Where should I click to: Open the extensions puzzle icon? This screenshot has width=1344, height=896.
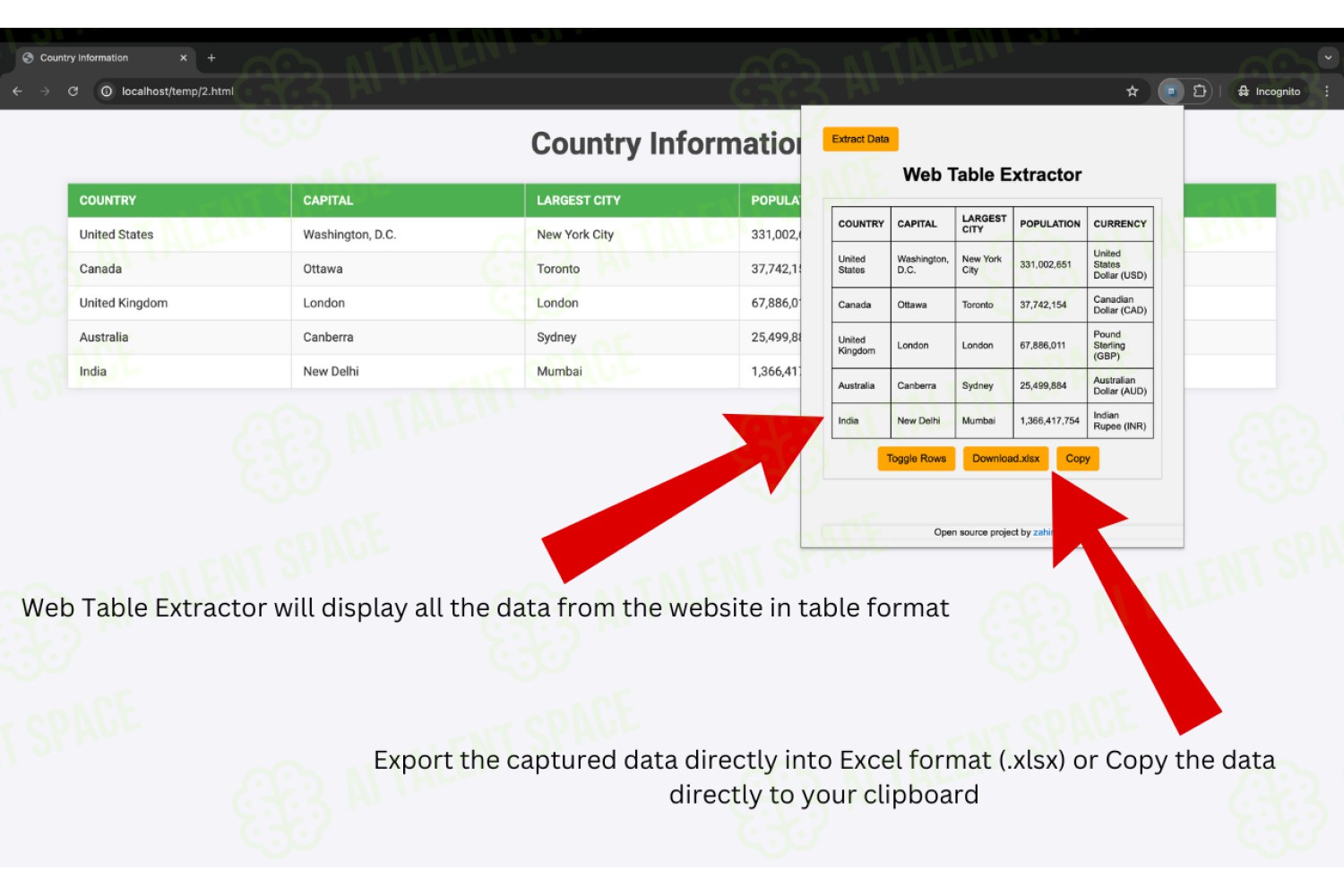click(1200, 91)
